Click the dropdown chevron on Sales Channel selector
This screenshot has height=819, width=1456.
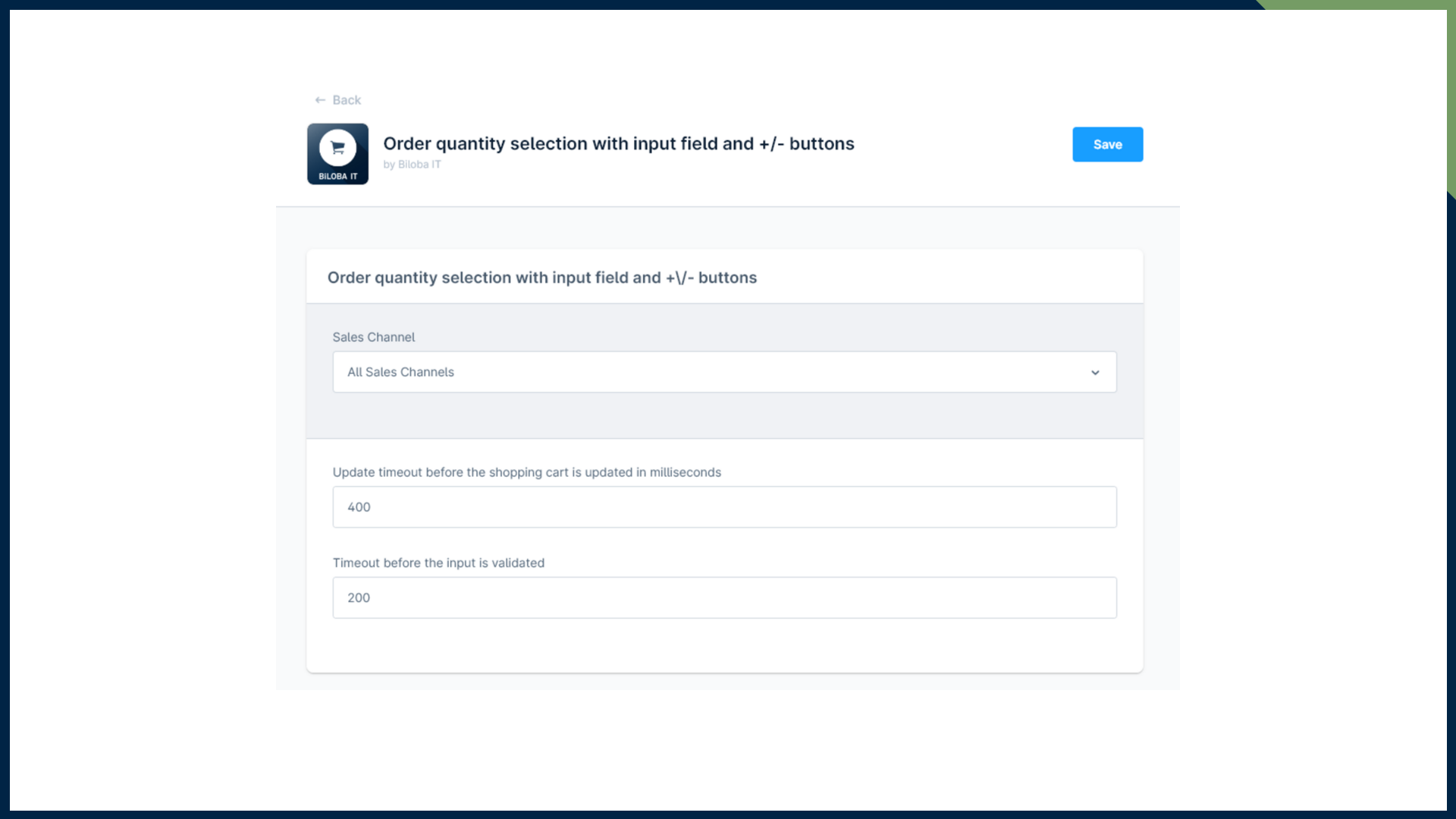click(x=1095, y=372)
